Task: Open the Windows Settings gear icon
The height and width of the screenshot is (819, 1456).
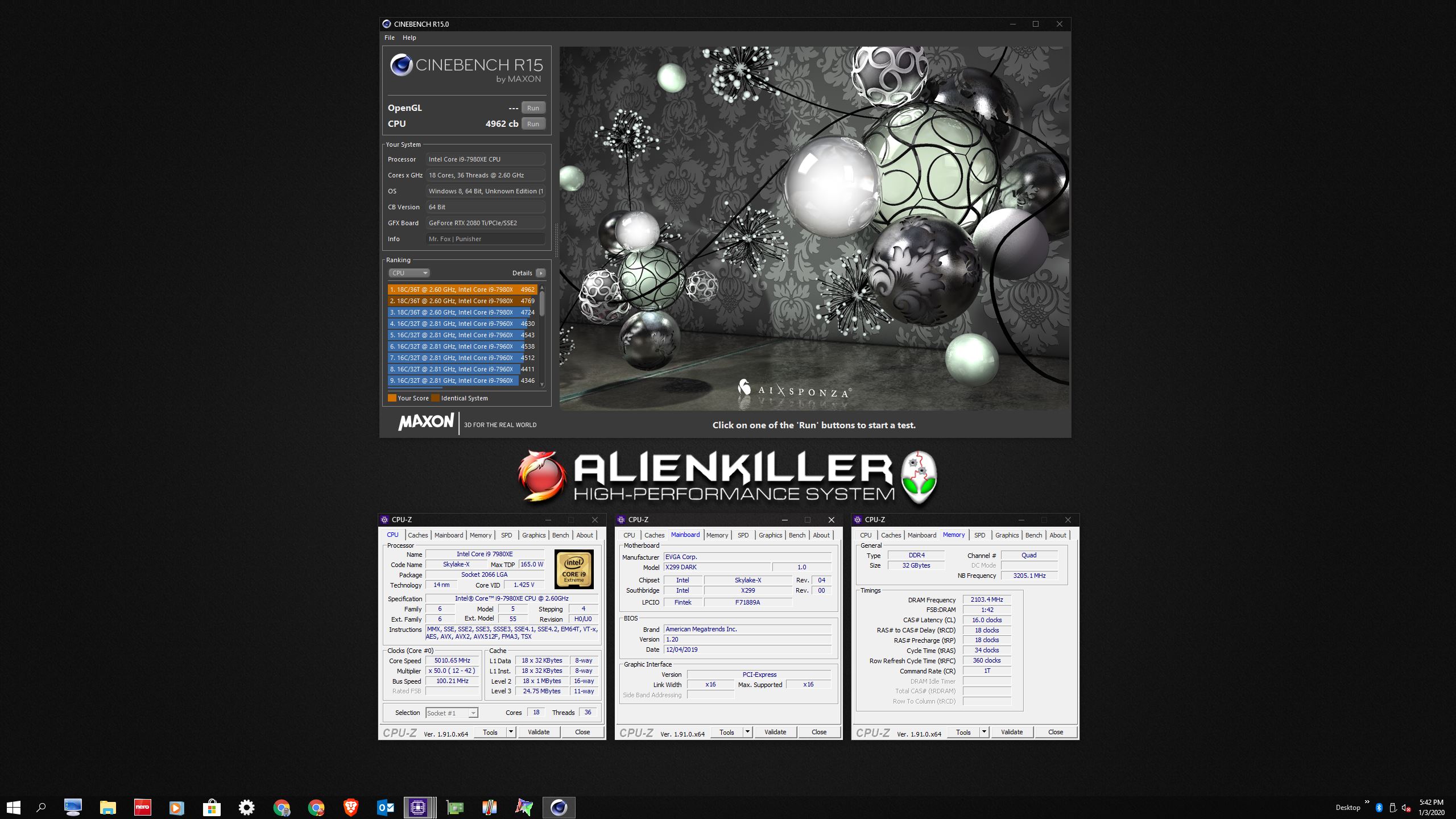Action: (x=246, y=807)
